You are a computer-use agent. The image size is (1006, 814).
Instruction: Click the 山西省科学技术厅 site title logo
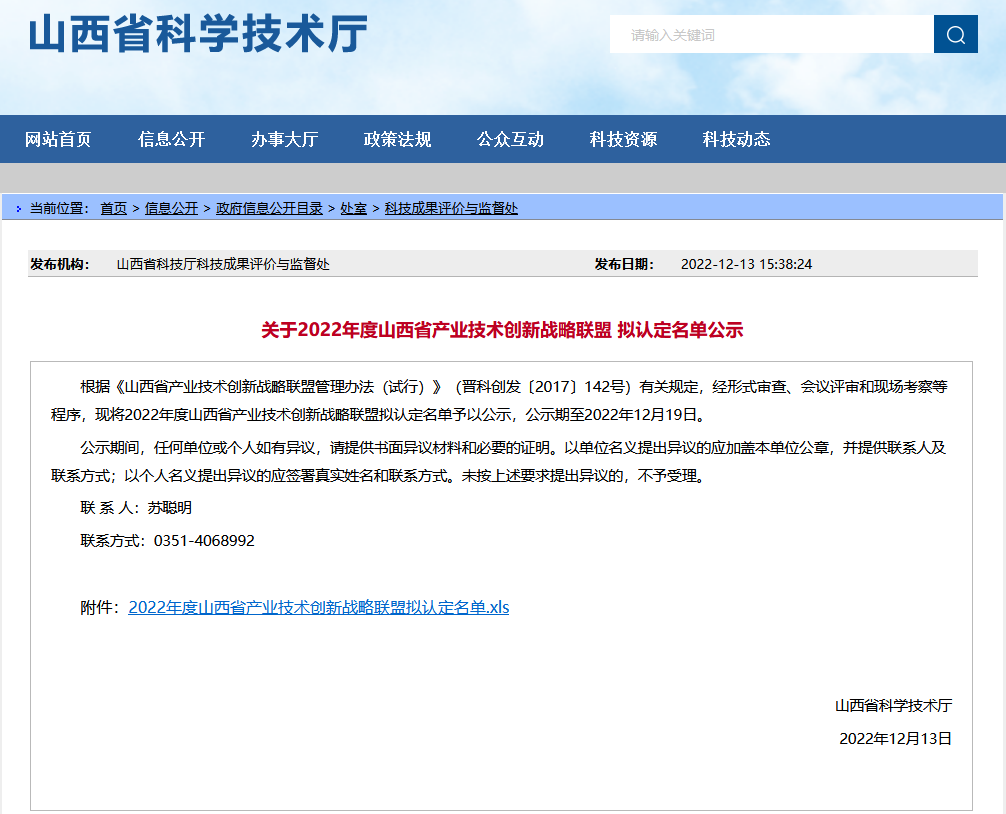tap(198, 34)
